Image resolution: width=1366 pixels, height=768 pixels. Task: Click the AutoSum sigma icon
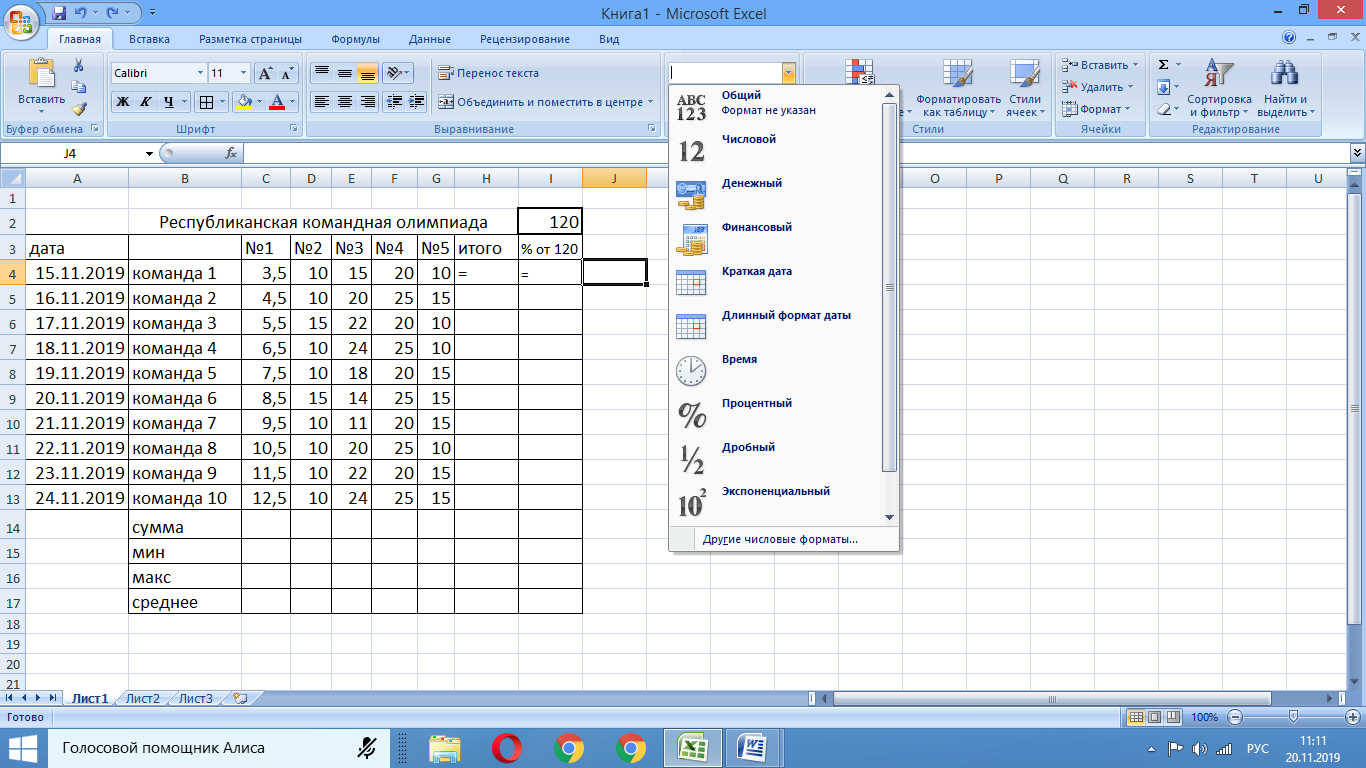click(x=1163, y=65)
